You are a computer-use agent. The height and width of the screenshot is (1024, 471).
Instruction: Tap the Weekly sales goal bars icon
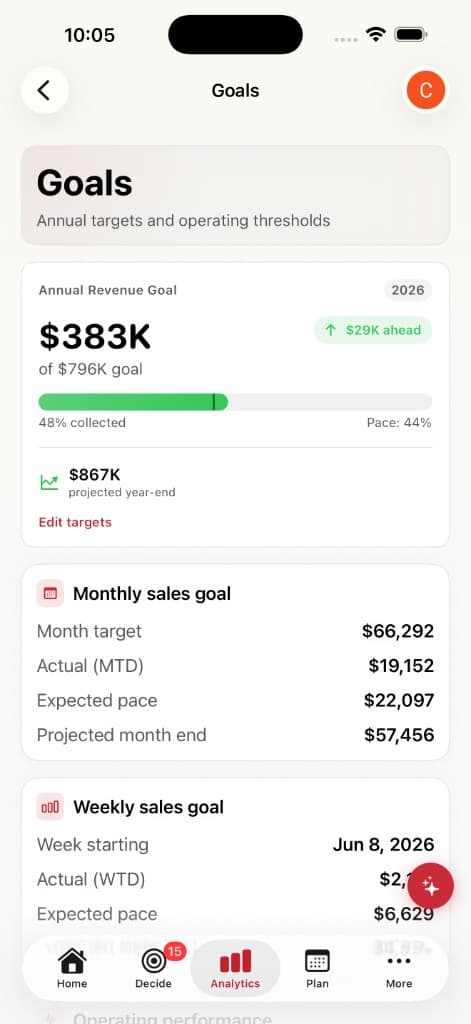50,807
